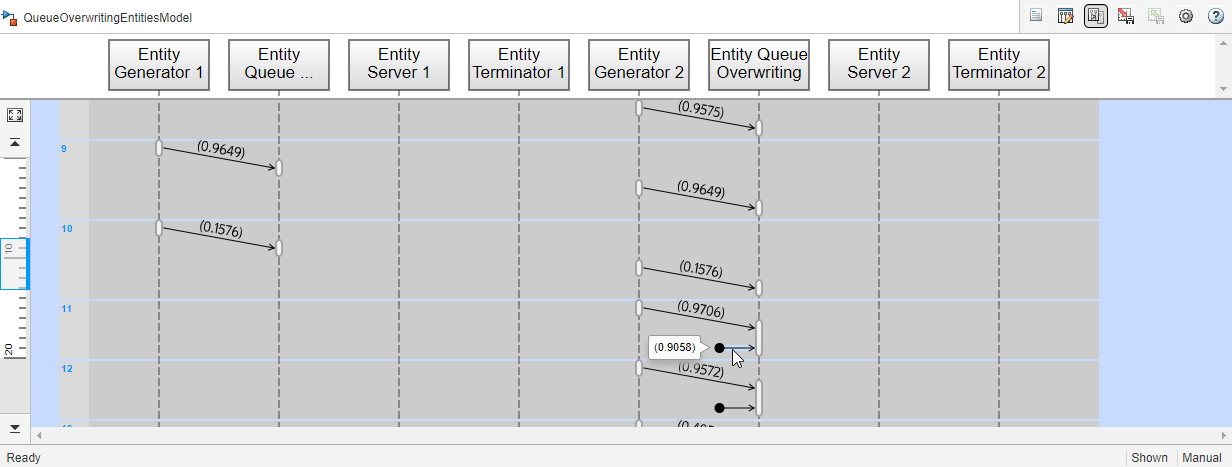This screenshot has height=467, width=1232.
Task: Click the black dot by the (0.9058) tooltip
Action: (x=719, y=348)
